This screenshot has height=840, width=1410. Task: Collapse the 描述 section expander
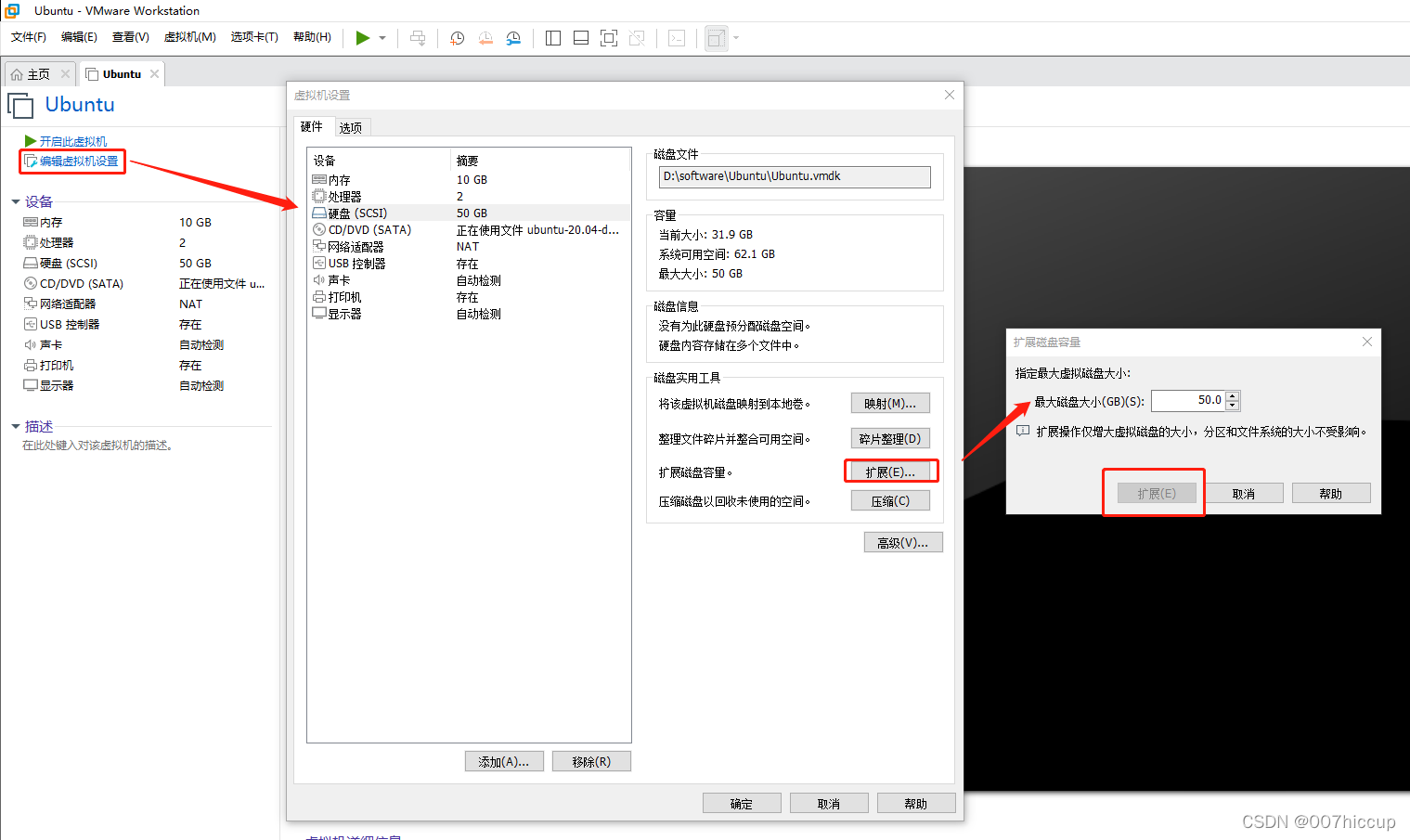(x=16, y=426)
